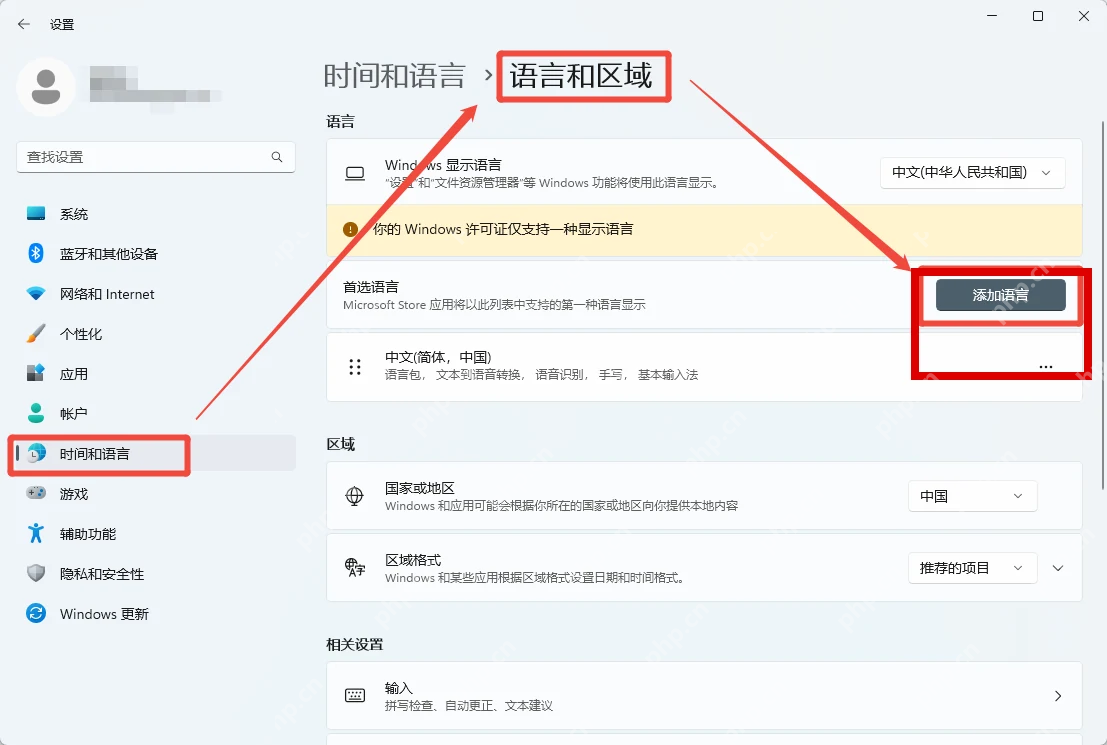Click the 隐私和安全性 shield icon

coord(36,573)
